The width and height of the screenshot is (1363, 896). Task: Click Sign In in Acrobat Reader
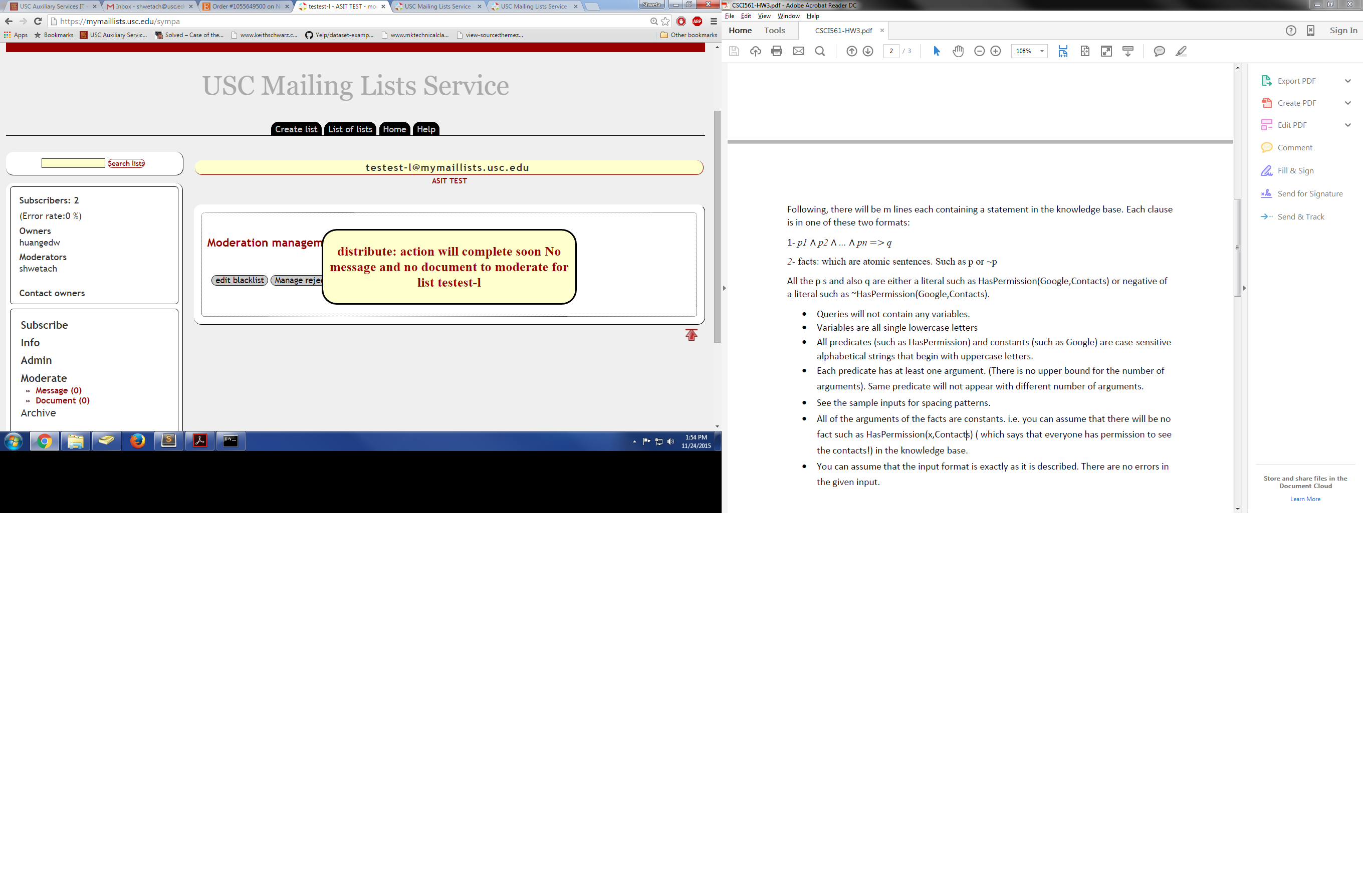click(1343, 31)
